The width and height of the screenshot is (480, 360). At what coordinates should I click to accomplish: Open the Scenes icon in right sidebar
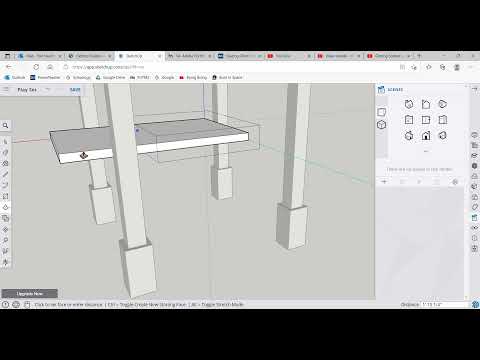coord(474,217)
